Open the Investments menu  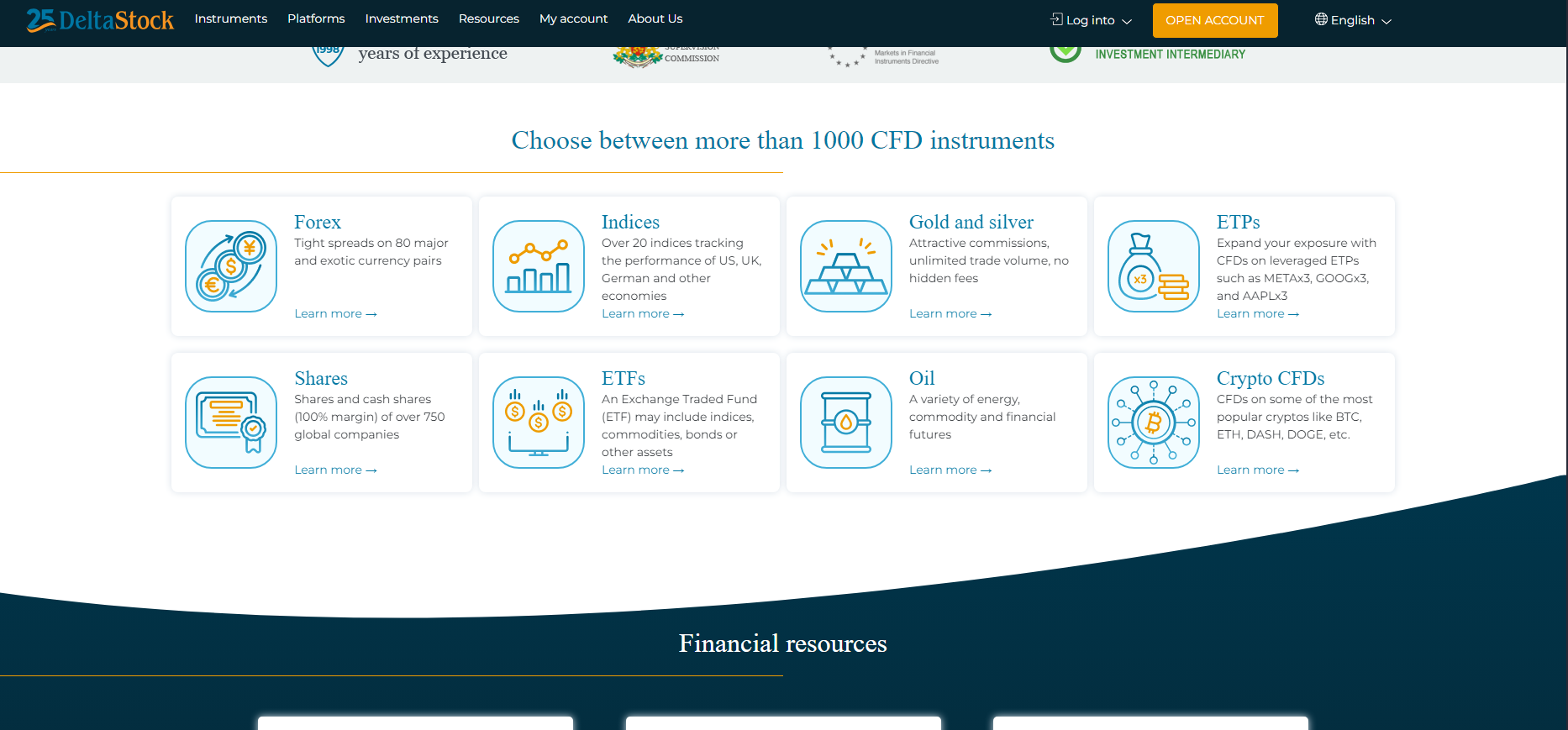(x=402, y=18)
